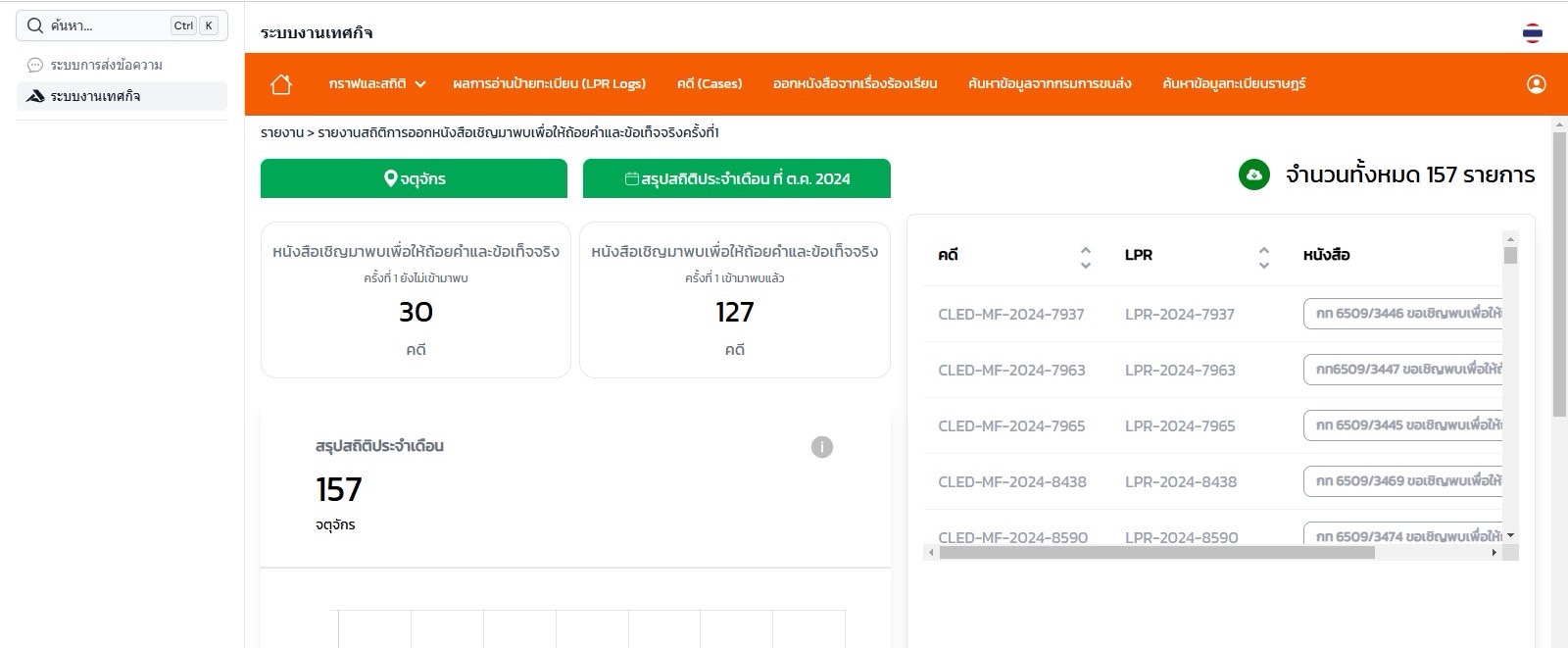Open the user profile icon
This screenshot has width=1568, height=648.
tap(1537, 84)
